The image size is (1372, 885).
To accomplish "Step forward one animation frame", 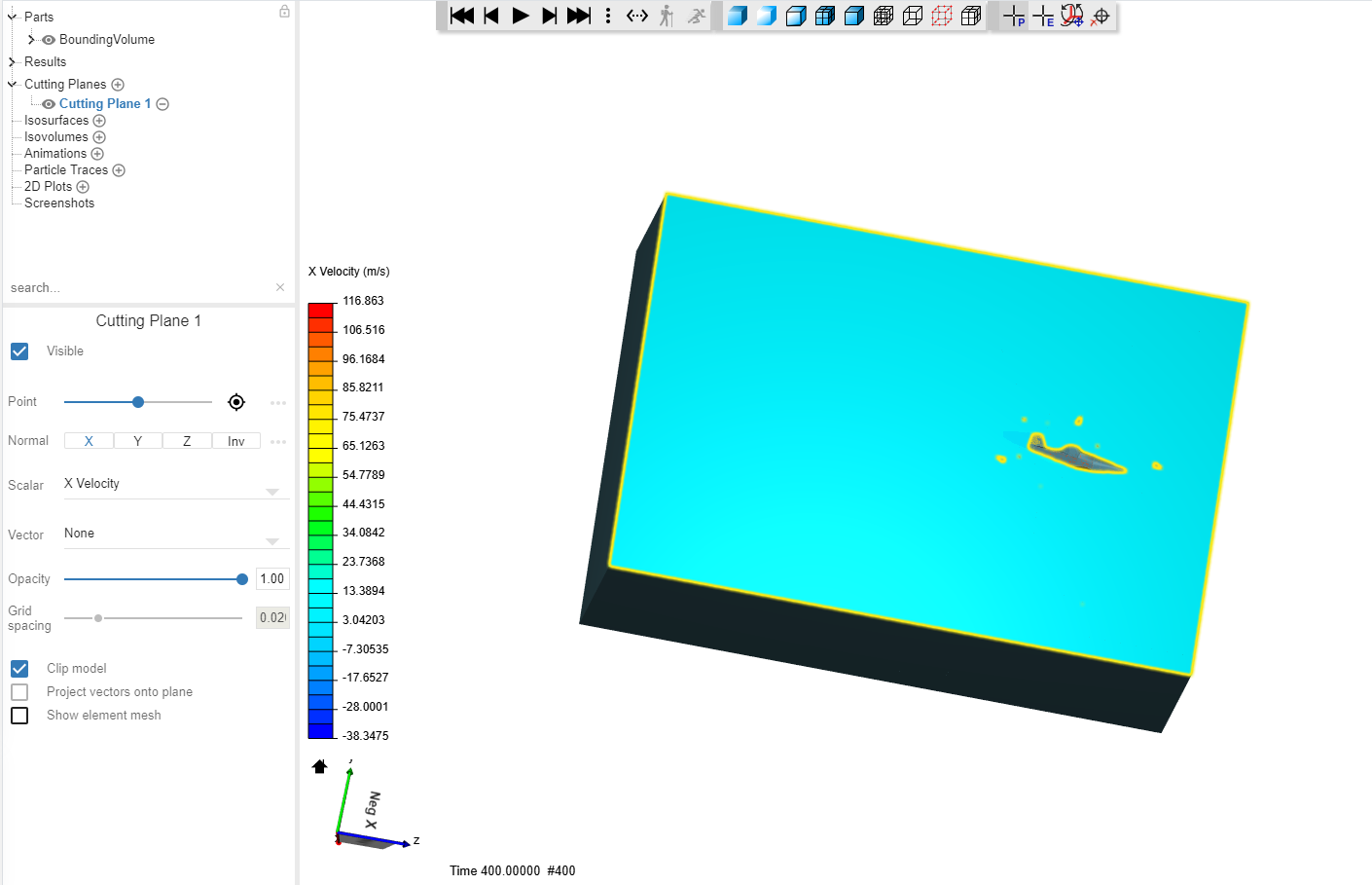I will (550, 16).
